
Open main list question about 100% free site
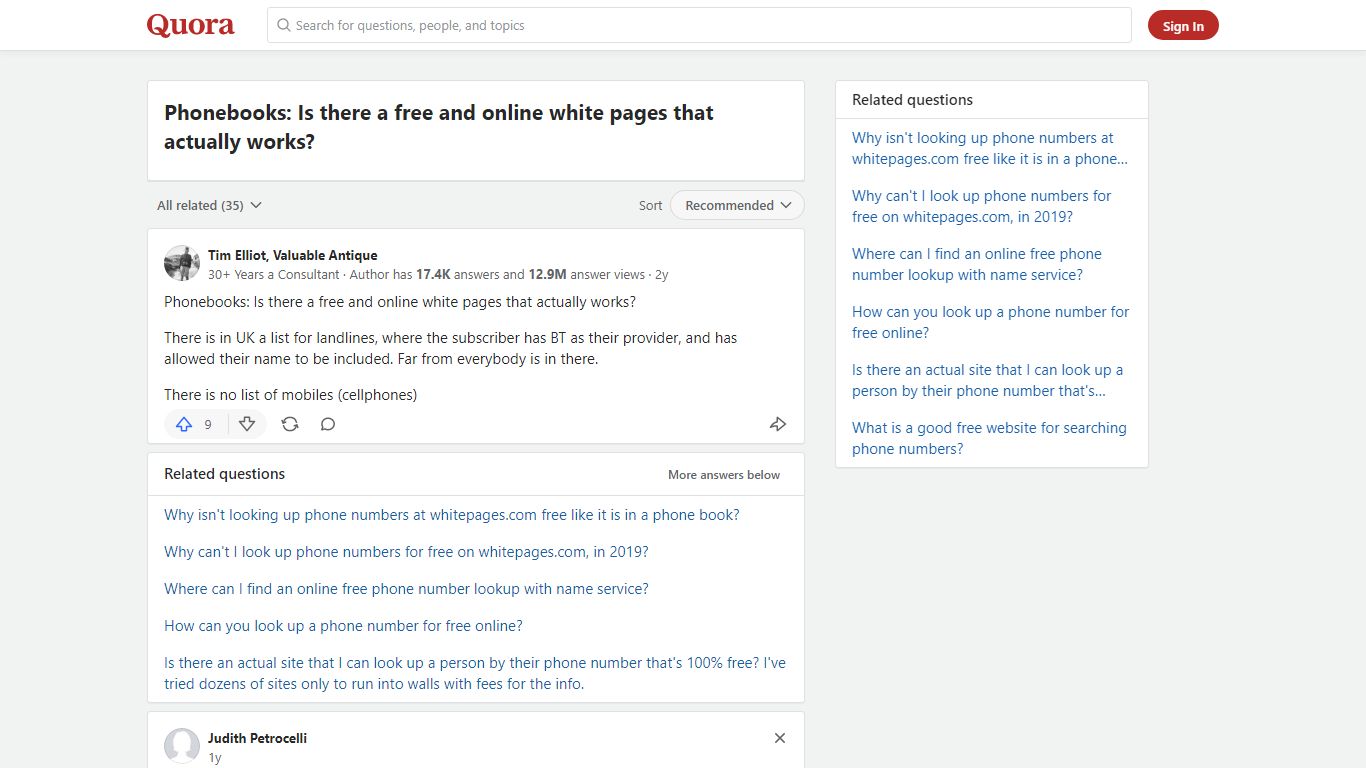tap(475, 673)
